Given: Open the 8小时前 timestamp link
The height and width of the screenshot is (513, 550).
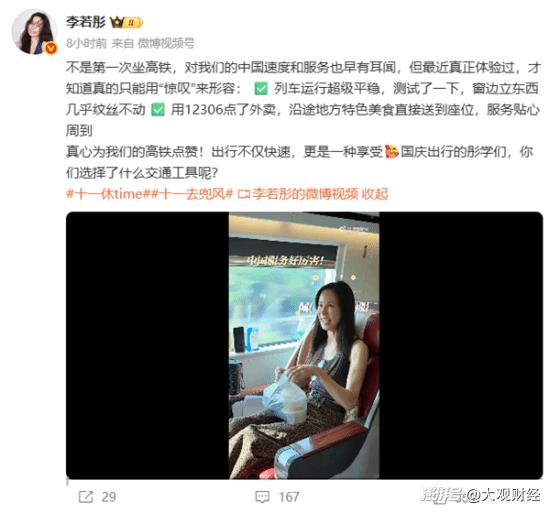Looking at the screenshot, I should point(86,43).
